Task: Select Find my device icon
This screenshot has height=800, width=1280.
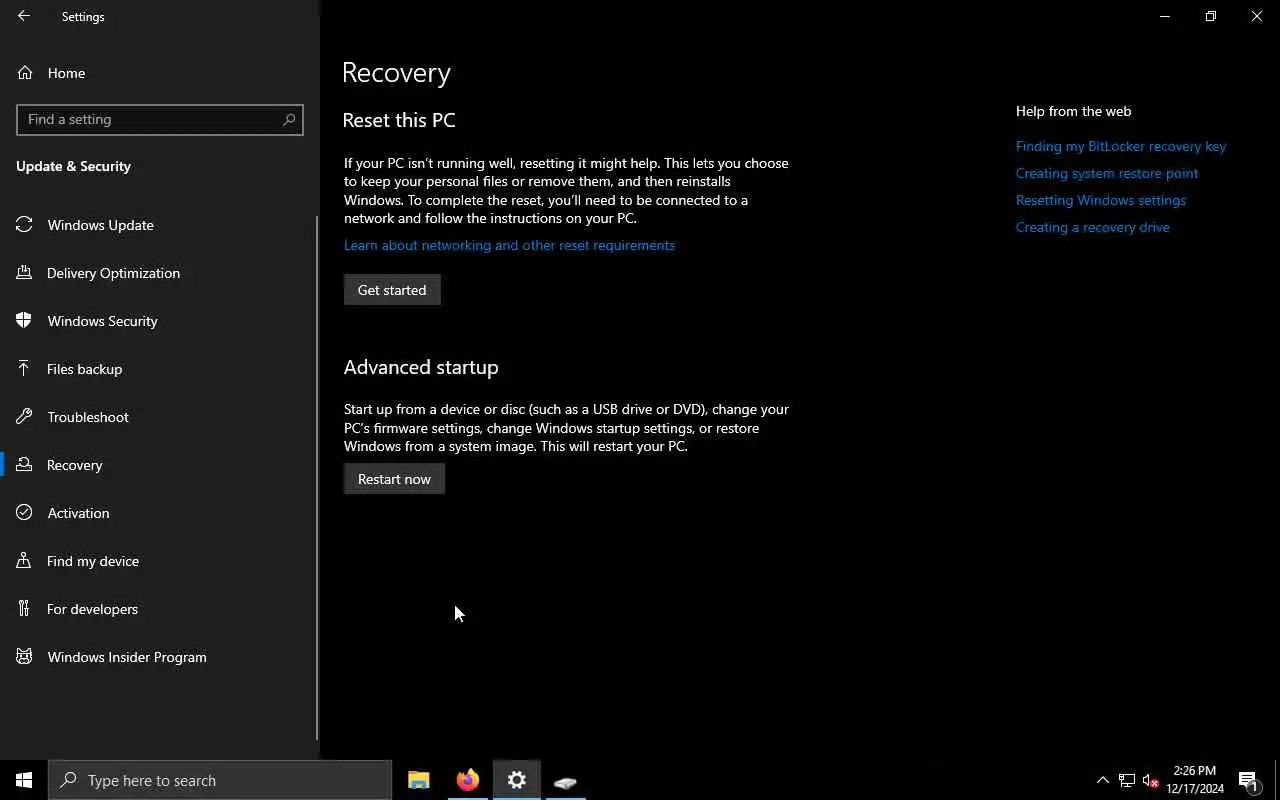Action: click(x=24, y=561)
